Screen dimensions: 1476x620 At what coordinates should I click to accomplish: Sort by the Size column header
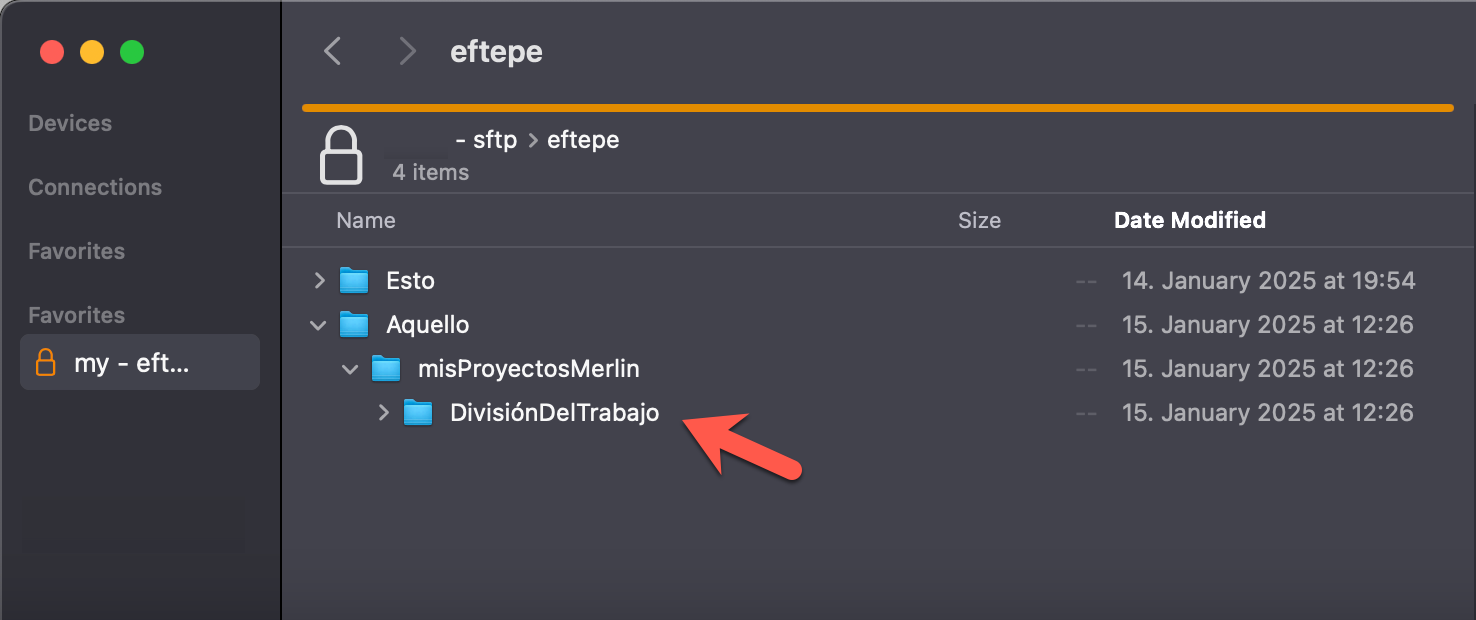979,220
